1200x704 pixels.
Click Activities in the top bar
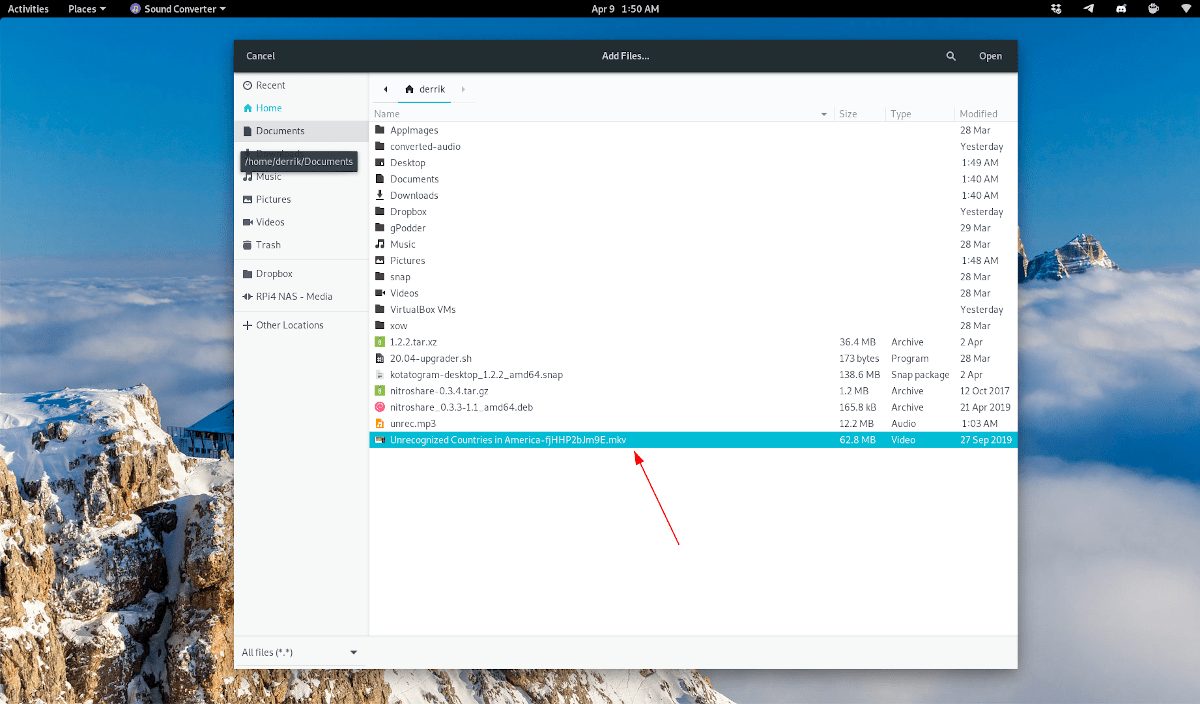[27, 8]
